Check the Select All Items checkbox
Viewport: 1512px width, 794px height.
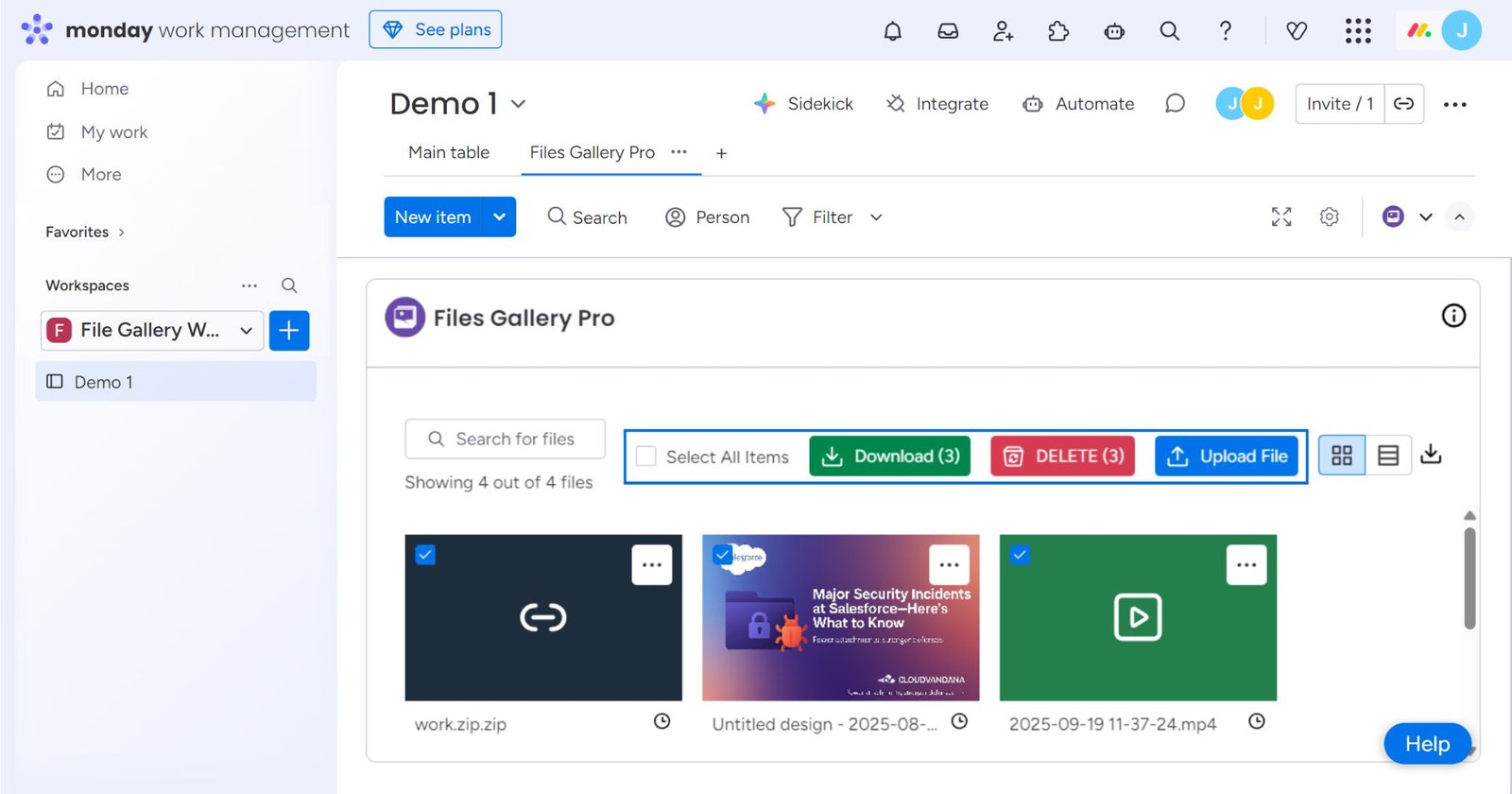click(x=646, y=457)
